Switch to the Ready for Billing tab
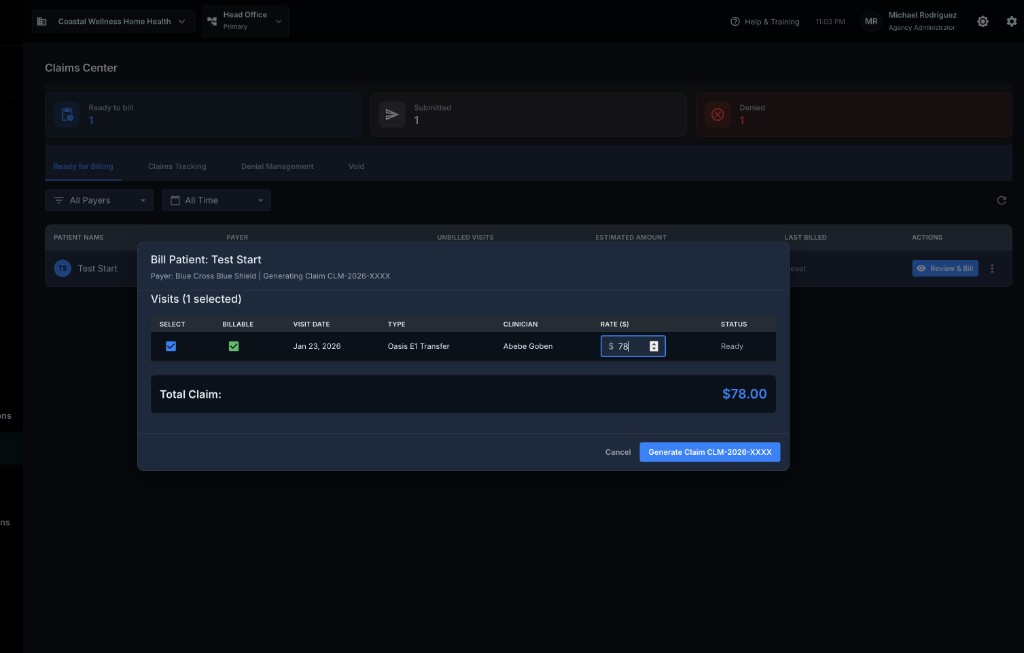 (83, 167)
